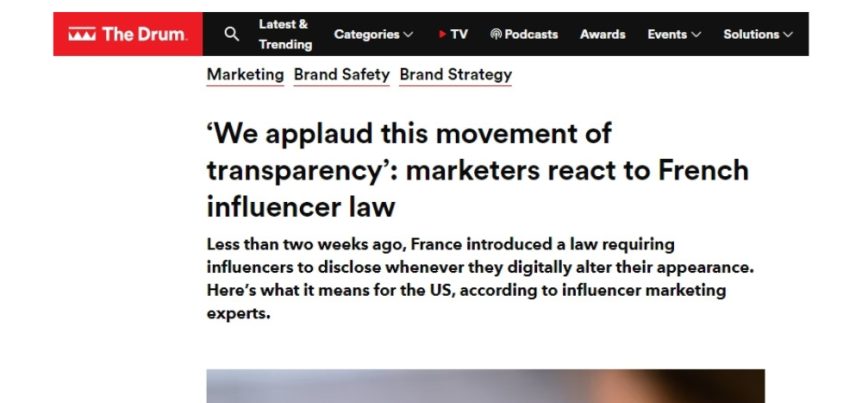Click the Categories text label
This screenshot has height=403, width=862.
pos(366,34)
